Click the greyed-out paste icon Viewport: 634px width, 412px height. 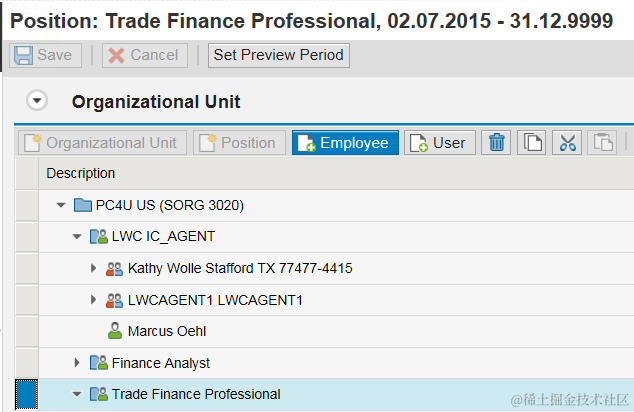click(602, 143)
